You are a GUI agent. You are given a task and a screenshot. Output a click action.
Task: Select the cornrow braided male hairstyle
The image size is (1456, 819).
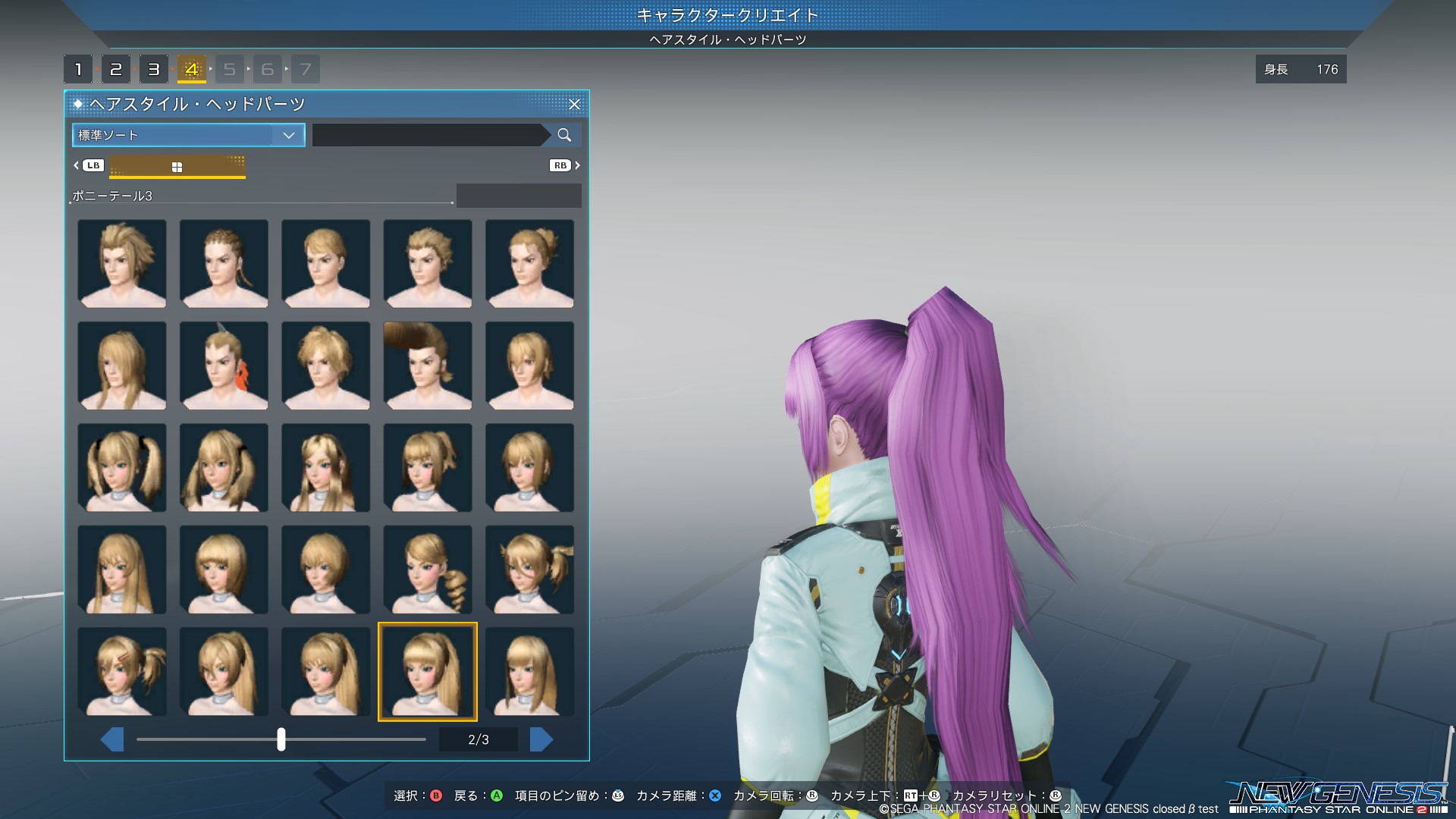tap(224, 264)
